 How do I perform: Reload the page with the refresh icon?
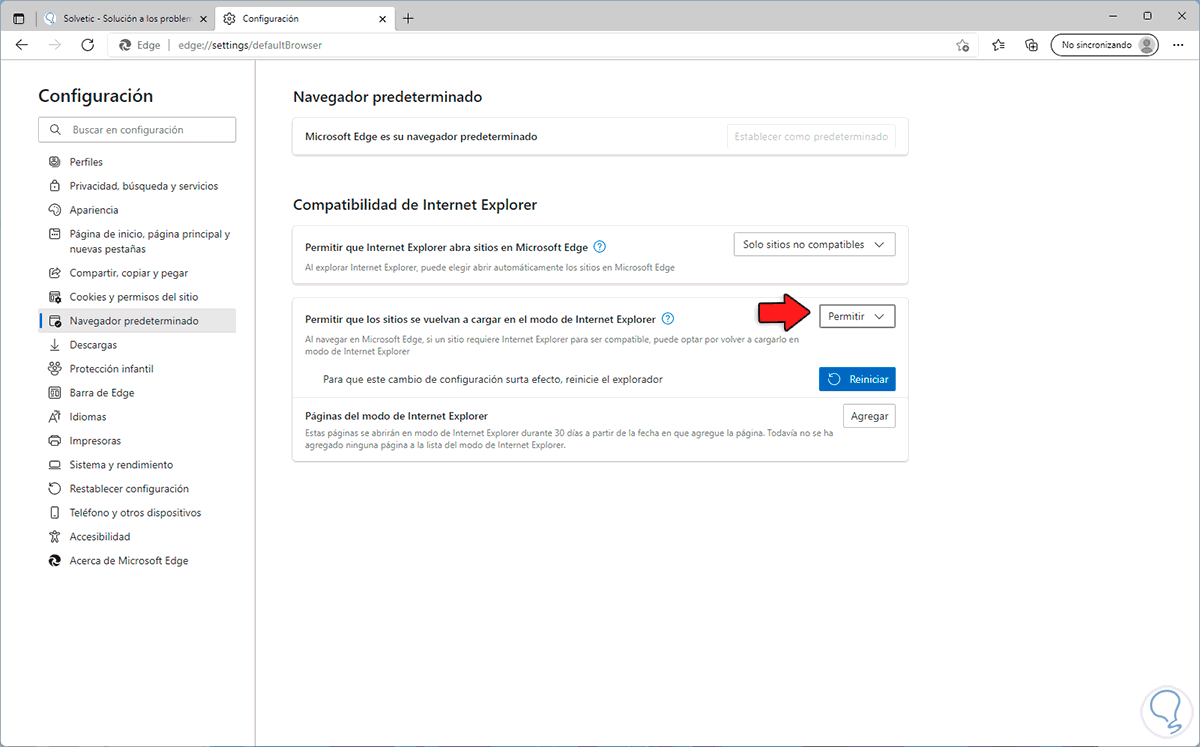click(x=87, y=45)
